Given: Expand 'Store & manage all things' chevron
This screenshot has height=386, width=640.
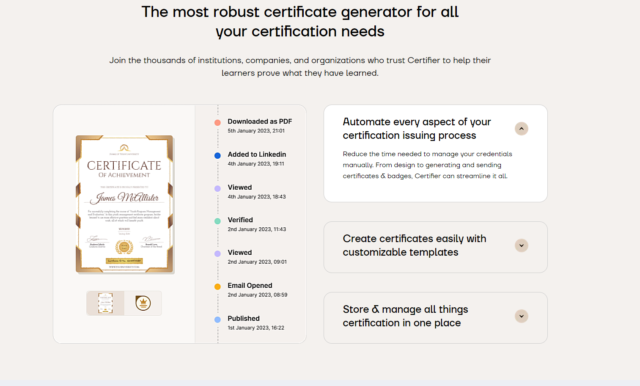Looking at the screenshot, I should 521,316.
